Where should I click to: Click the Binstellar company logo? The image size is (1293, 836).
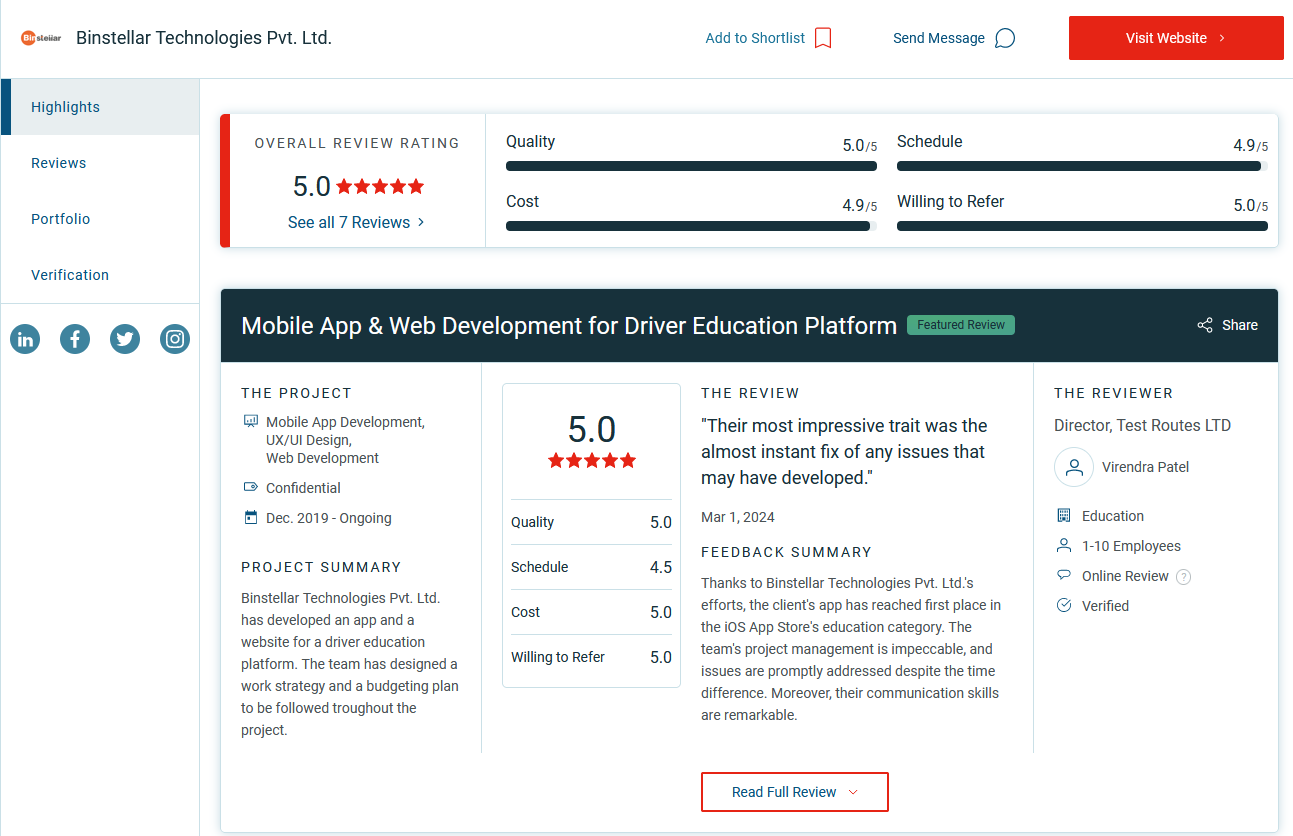(x=41, y=38)
